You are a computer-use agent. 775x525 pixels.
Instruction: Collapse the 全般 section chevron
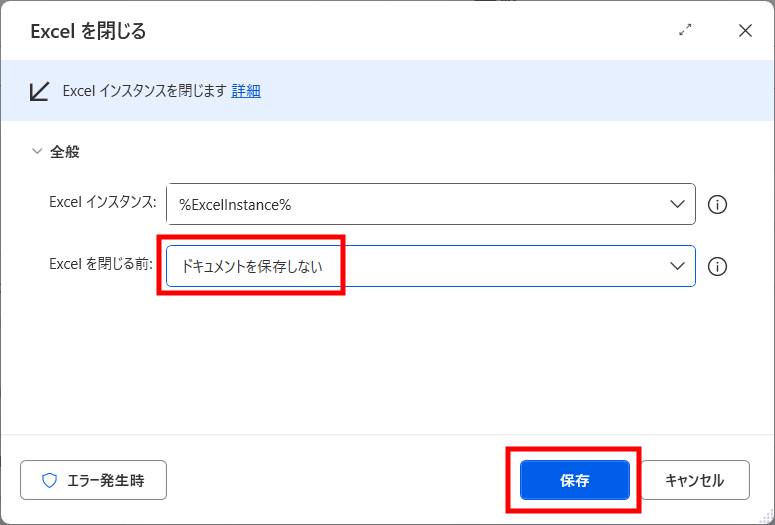pyautogui.click(x=37, y=151)
